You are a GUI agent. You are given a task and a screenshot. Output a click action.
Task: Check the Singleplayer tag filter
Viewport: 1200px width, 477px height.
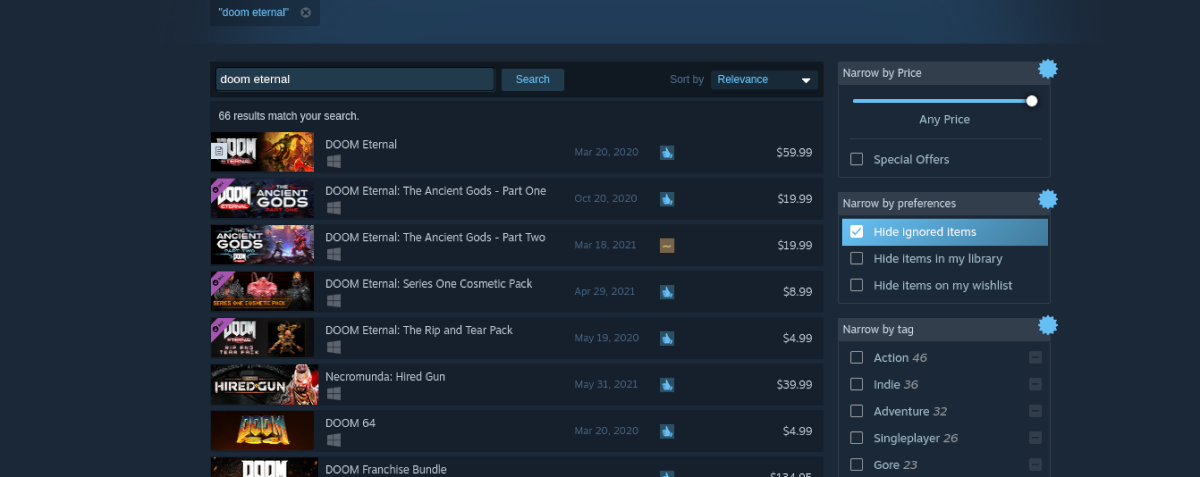[856, 438]
